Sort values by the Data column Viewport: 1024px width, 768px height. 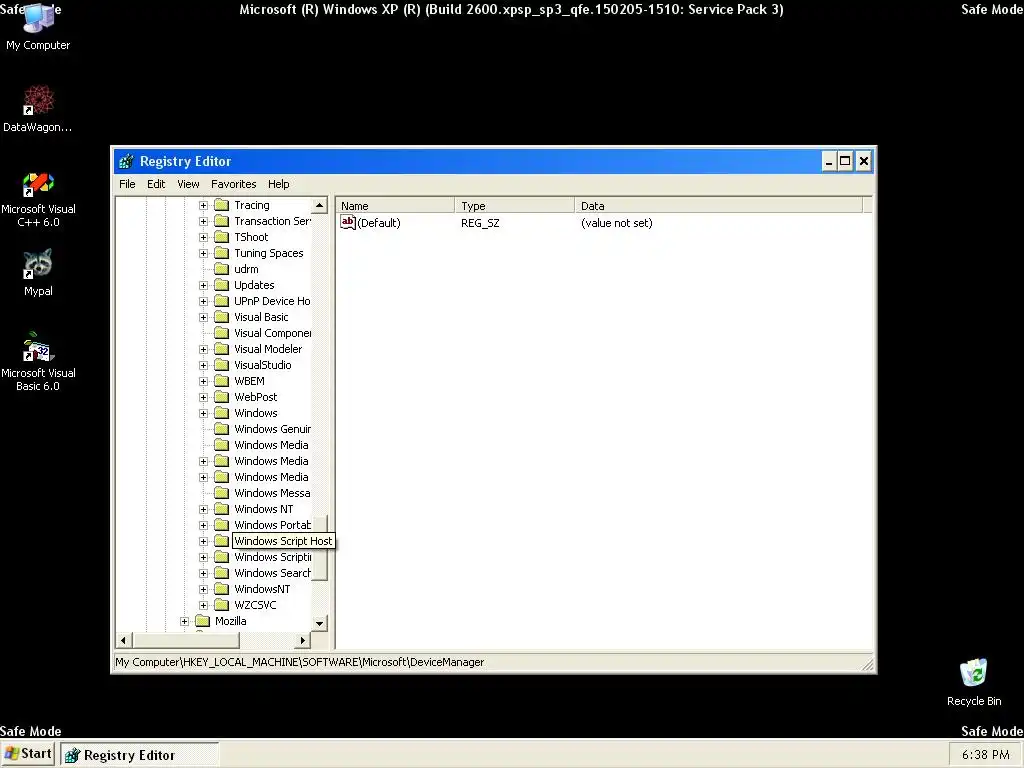tap(718, 206)
